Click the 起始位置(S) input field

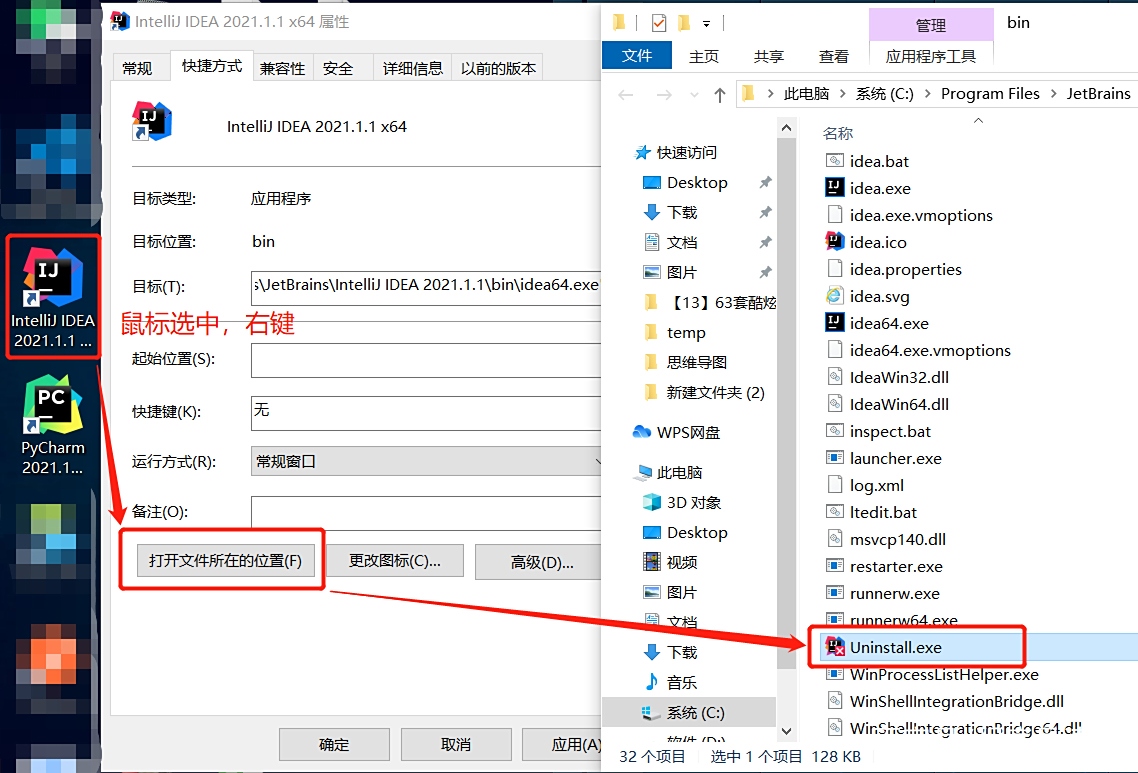coord(427,359)
